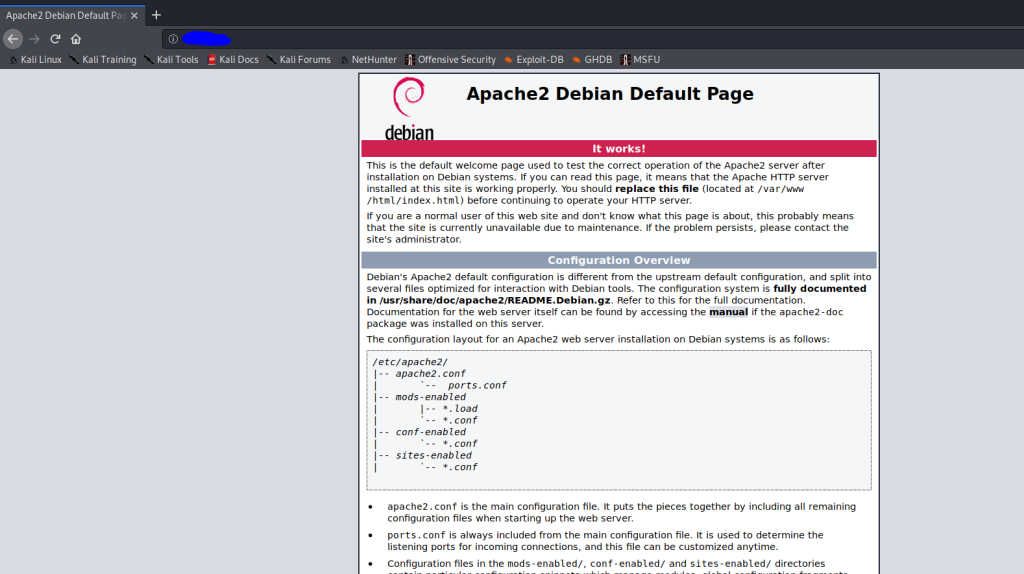Open the Kali Training bookmark

click(x=103, y=59)
